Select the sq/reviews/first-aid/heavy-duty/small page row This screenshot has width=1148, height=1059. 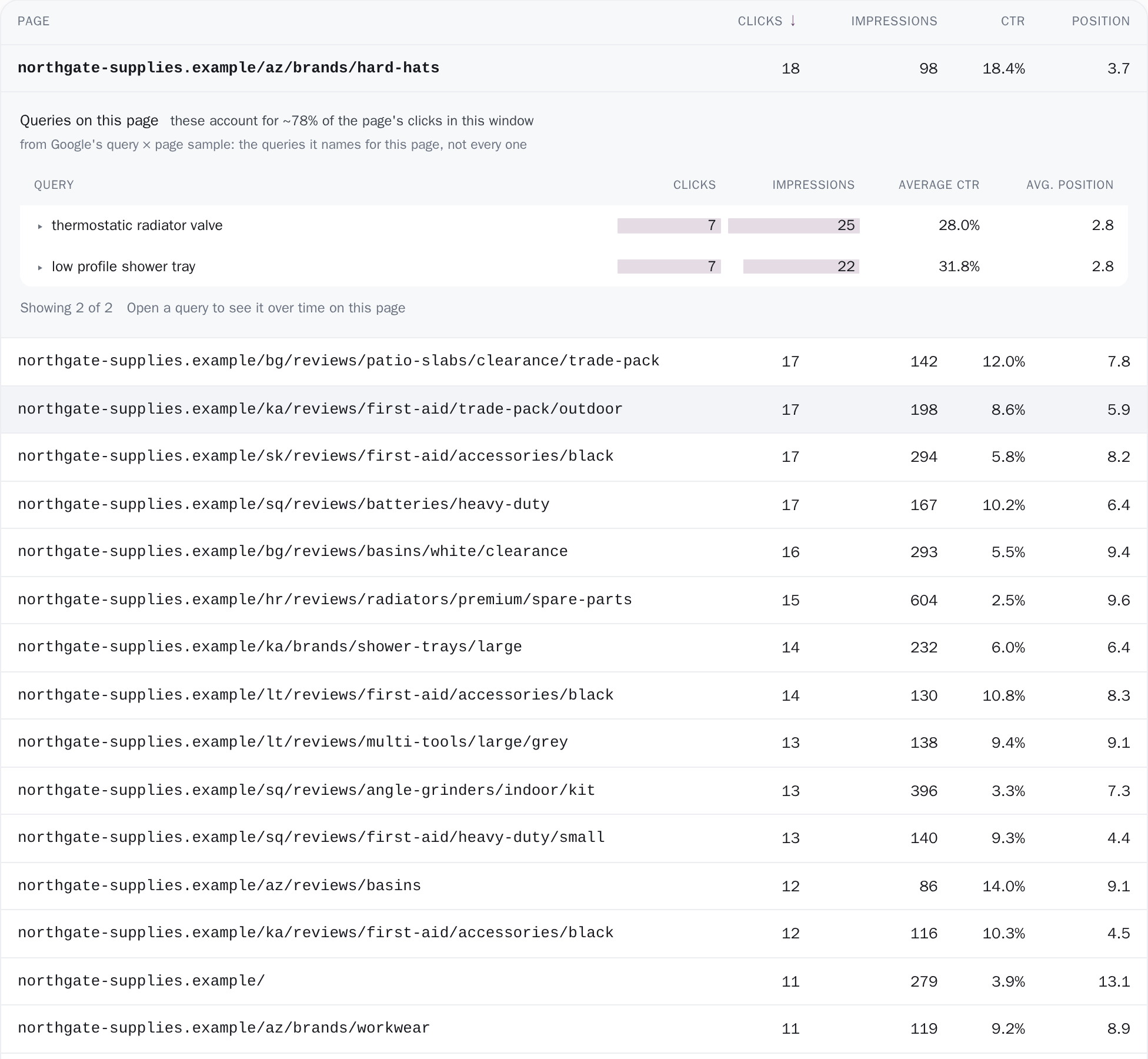(x=574, y=838)
